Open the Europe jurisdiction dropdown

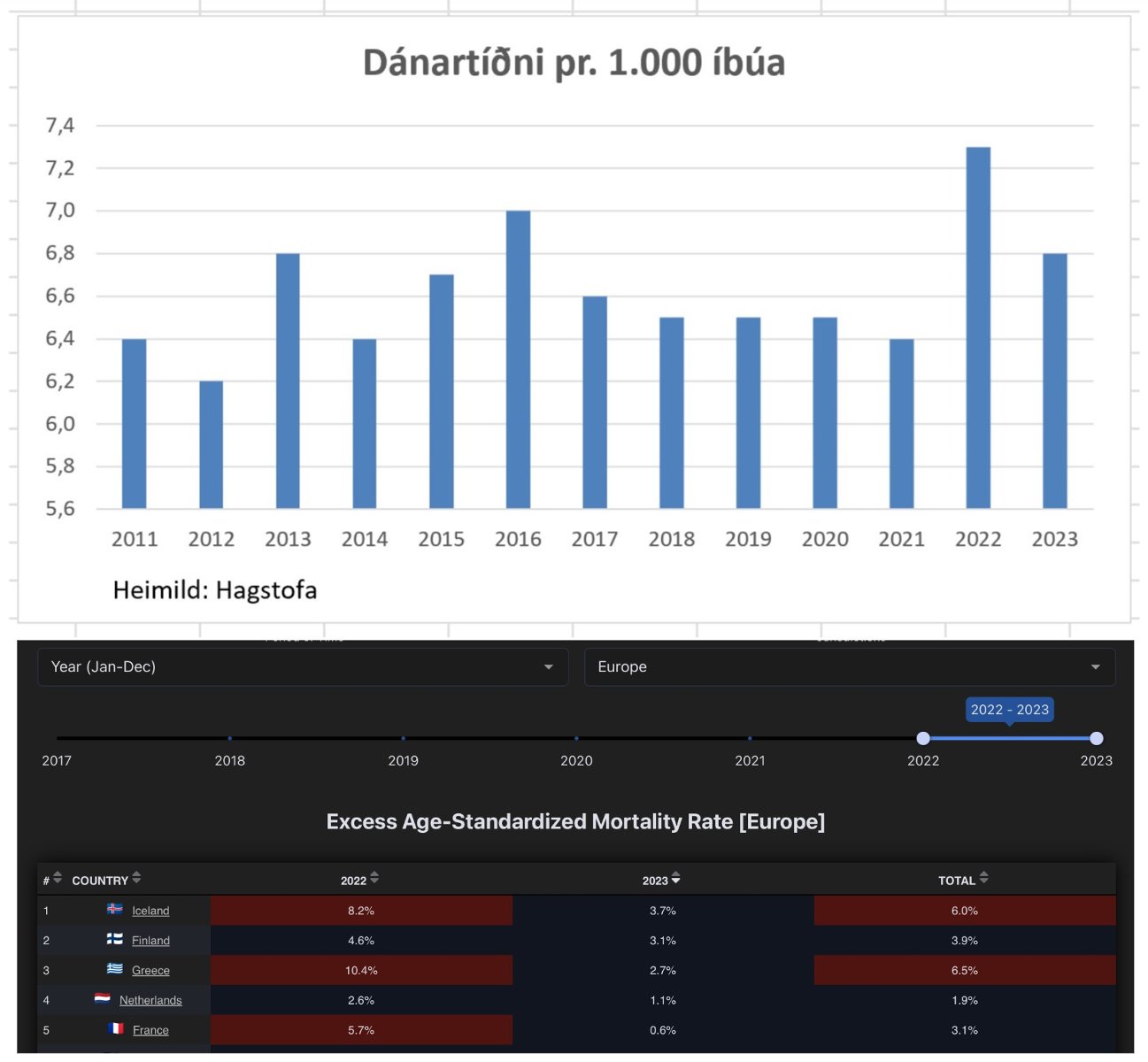point(850,667)
